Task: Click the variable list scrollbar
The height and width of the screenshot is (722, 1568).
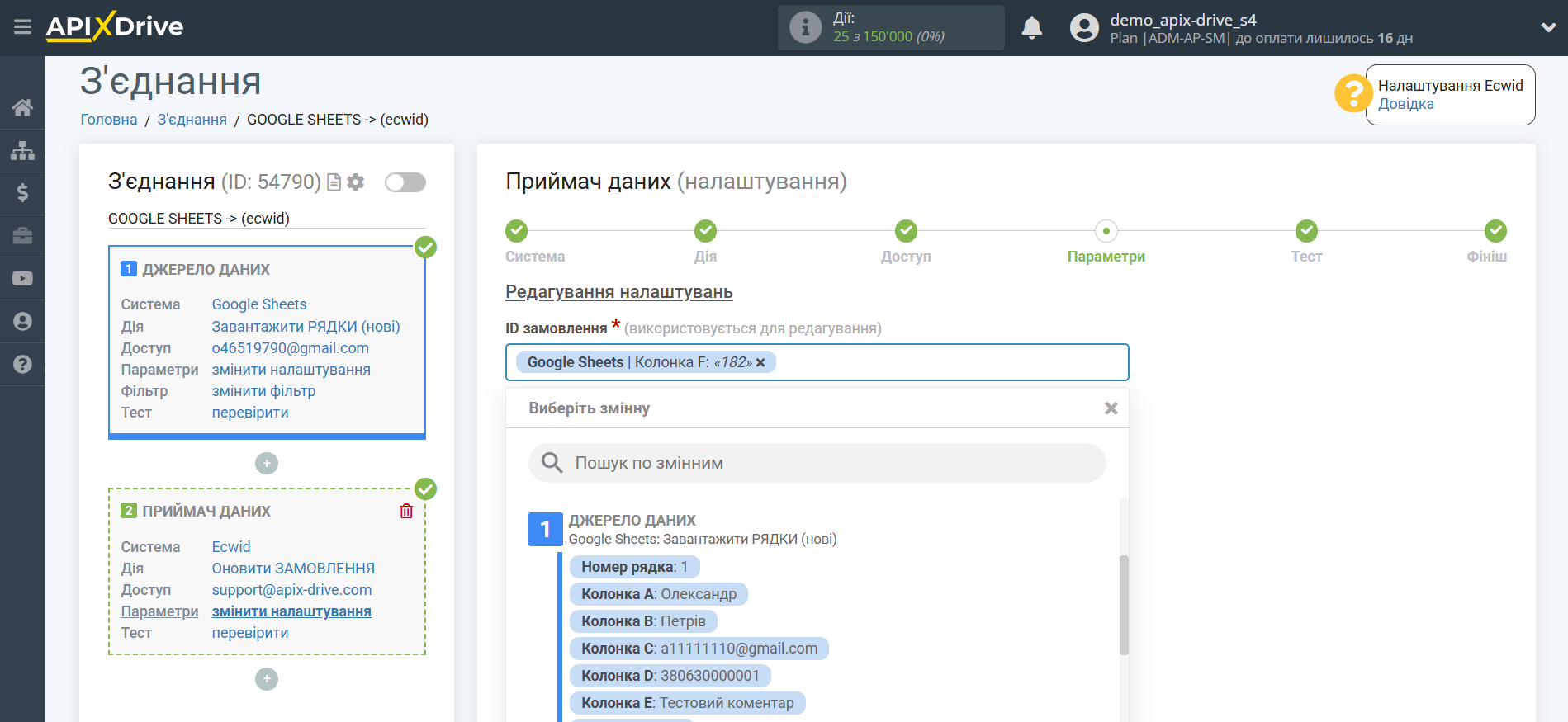Action: point(1124,605)
